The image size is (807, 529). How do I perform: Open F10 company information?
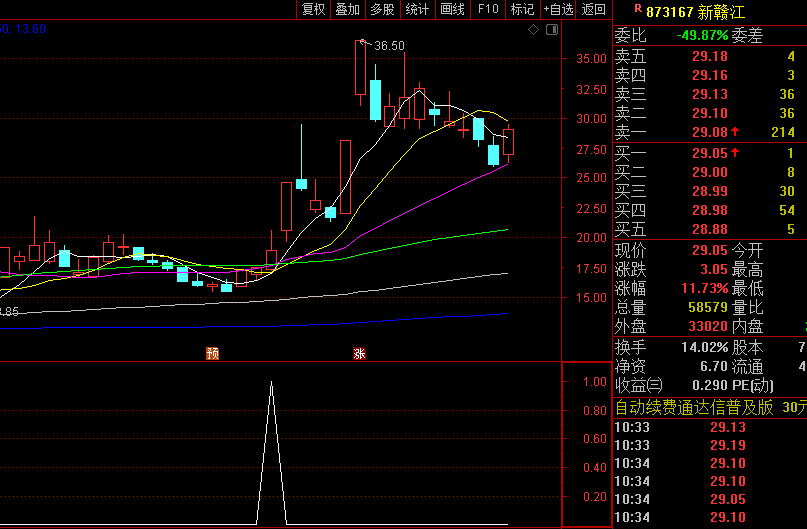[488, 9]
